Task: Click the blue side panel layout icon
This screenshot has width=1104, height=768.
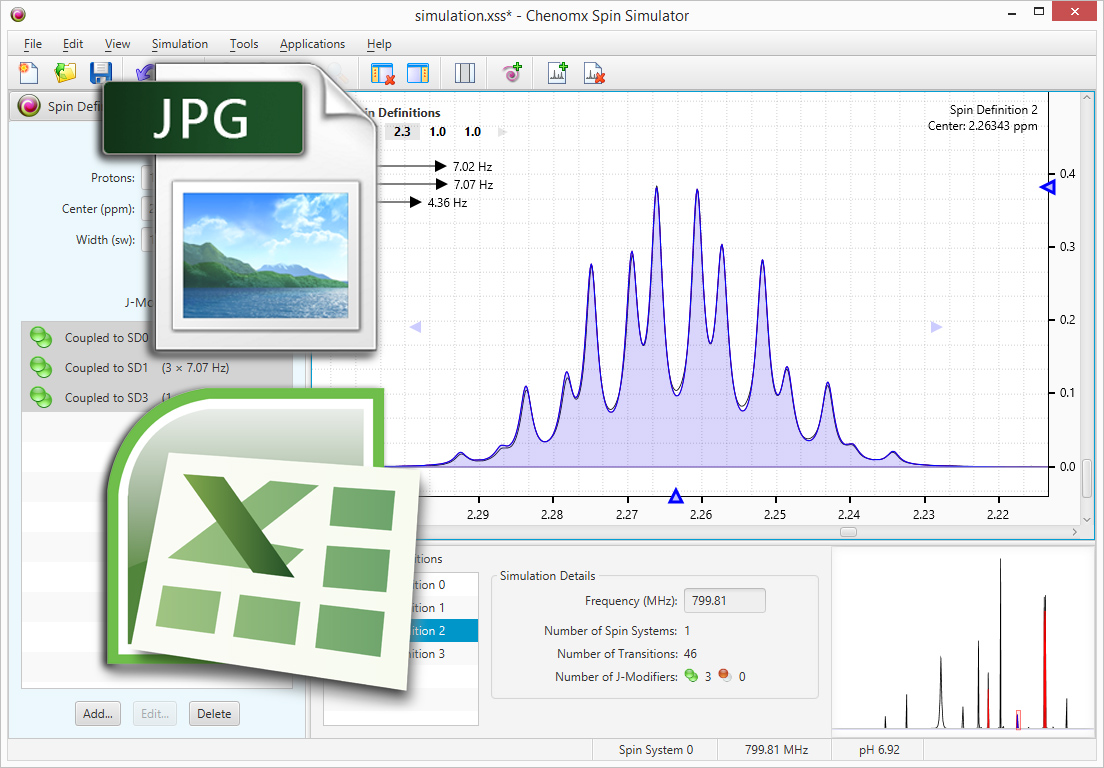Action: 418,73
